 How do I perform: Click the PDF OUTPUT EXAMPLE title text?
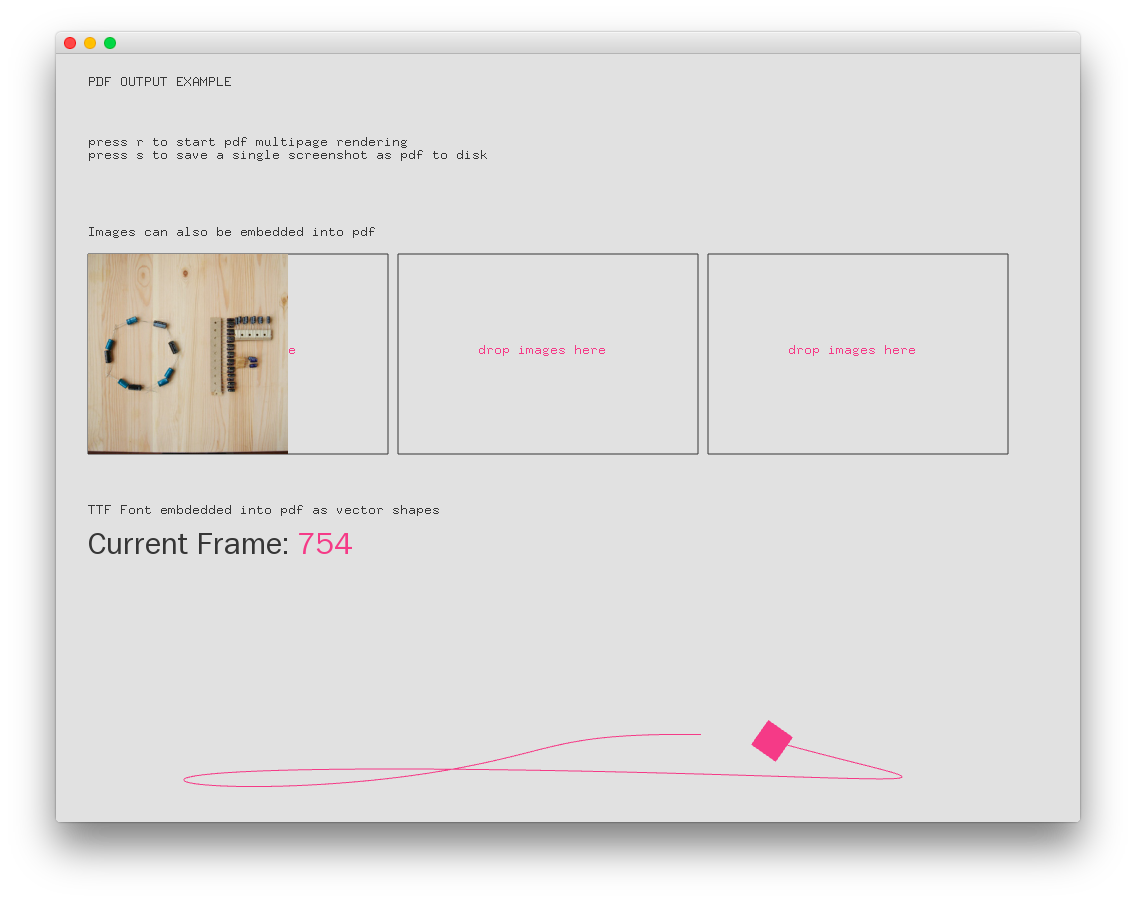[159, 81]
